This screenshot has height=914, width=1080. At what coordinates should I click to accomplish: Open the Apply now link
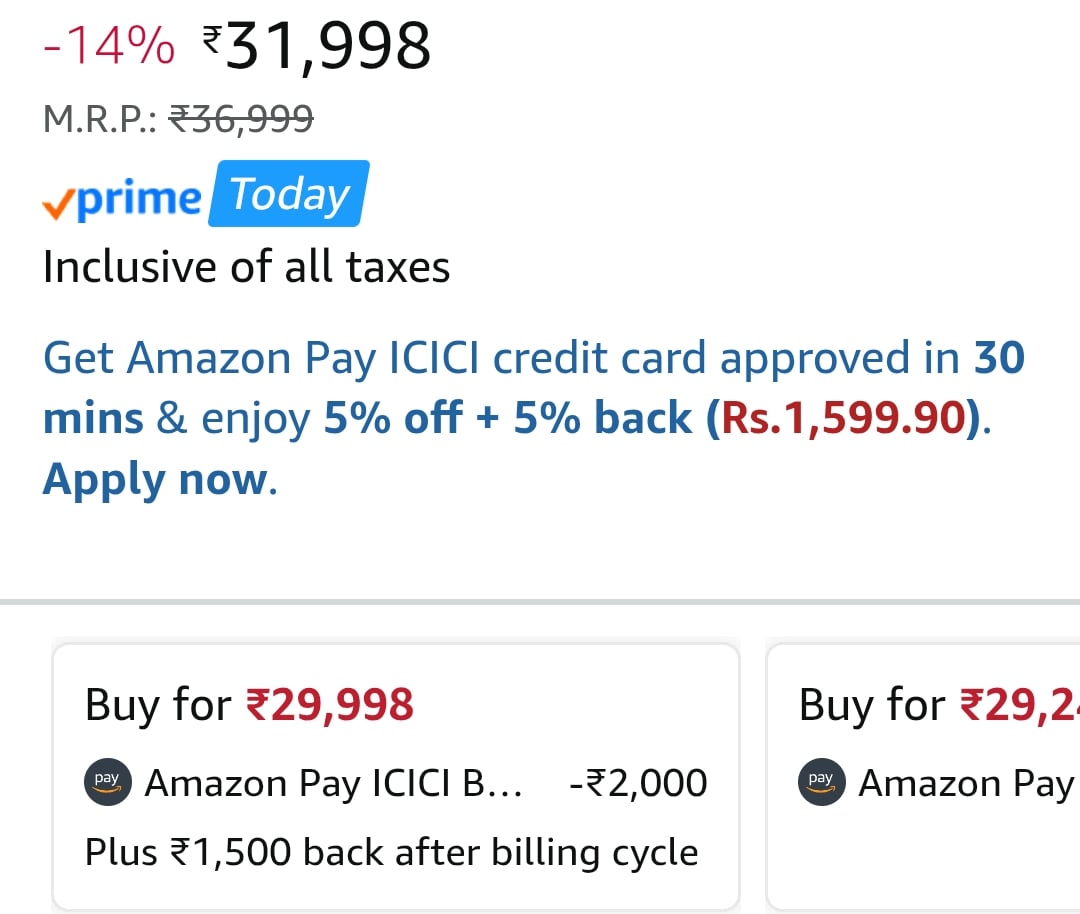[158, 479]
